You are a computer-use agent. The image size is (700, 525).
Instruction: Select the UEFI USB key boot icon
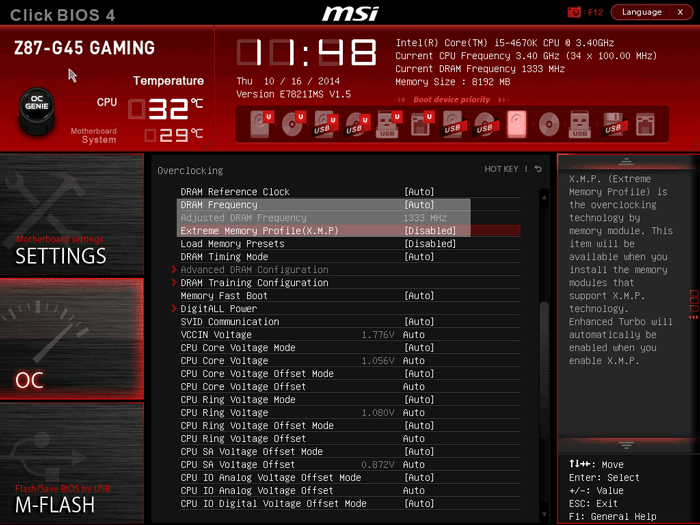[x=389, y=124]
